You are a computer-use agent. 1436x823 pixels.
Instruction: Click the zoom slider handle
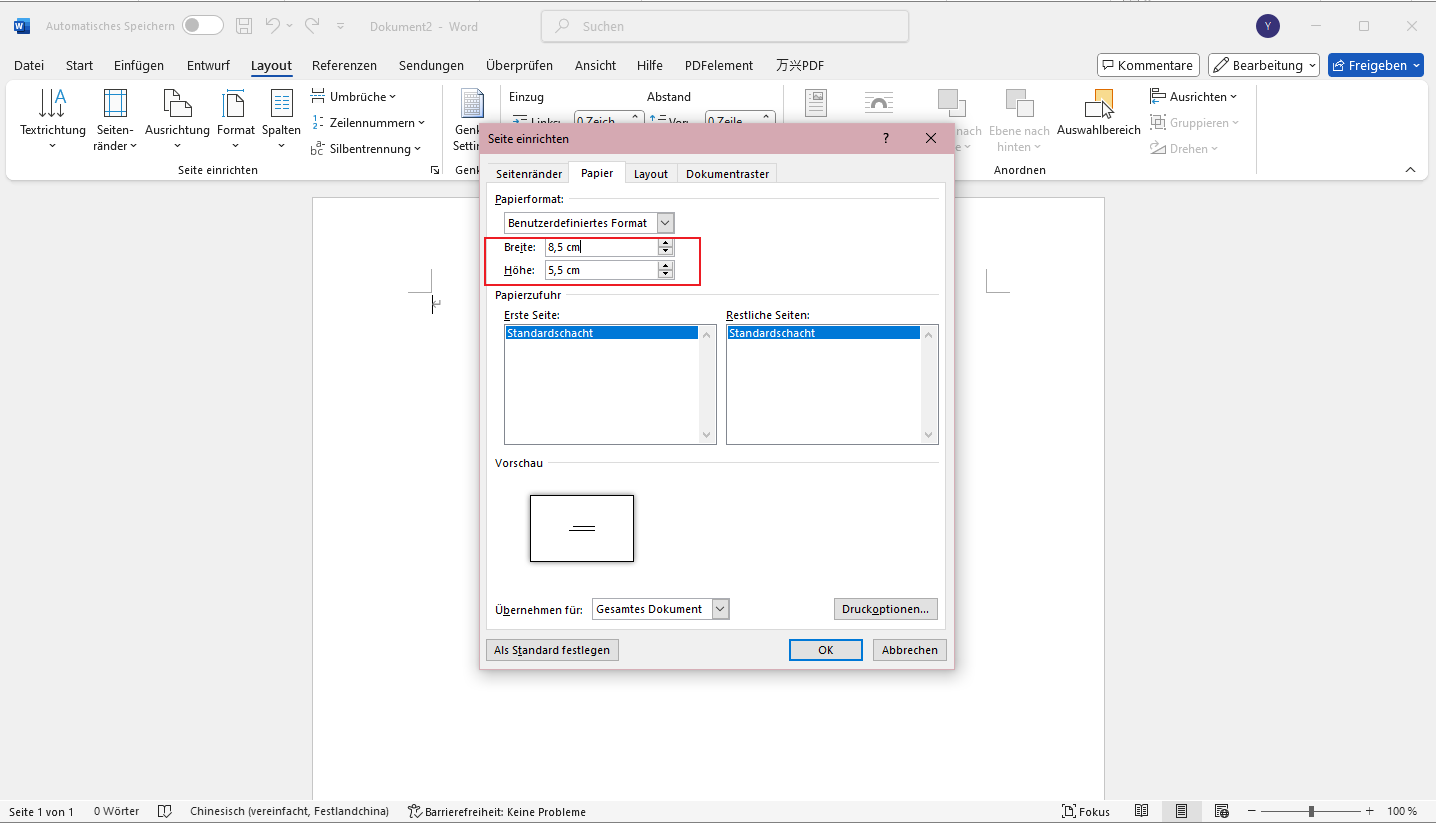(x=1311, y=811)
